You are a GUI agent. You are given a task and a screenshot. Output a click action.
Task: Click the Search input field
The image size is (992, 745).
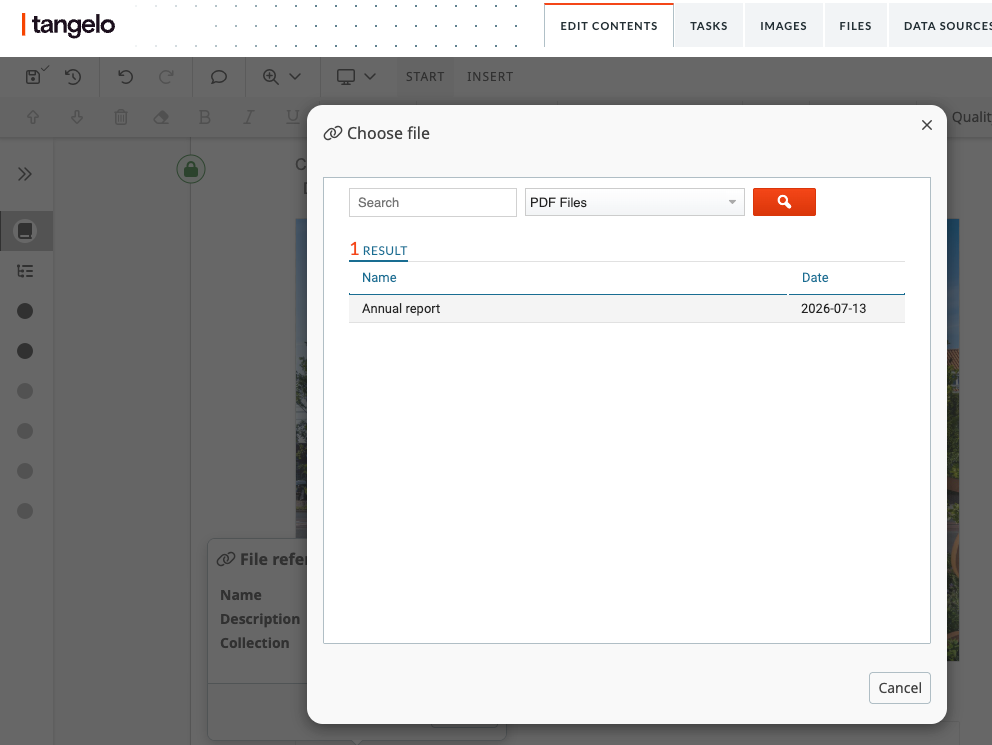pos(433,202)
